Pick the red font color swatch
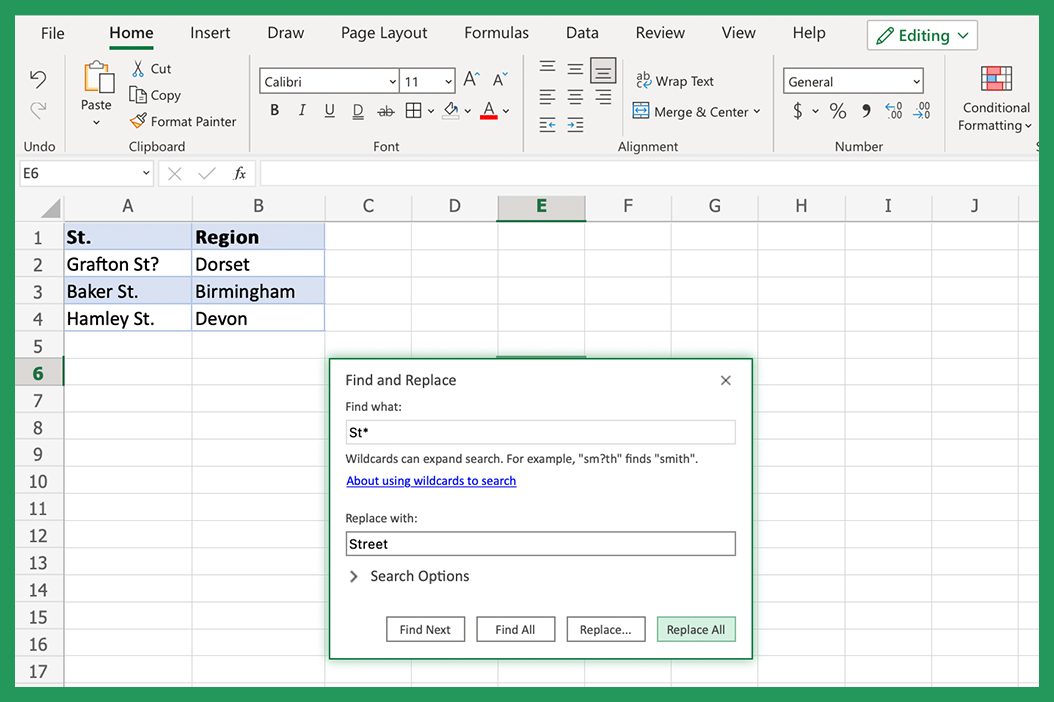The width and height of the screenshot is (1054, 702). click(490, 117)
